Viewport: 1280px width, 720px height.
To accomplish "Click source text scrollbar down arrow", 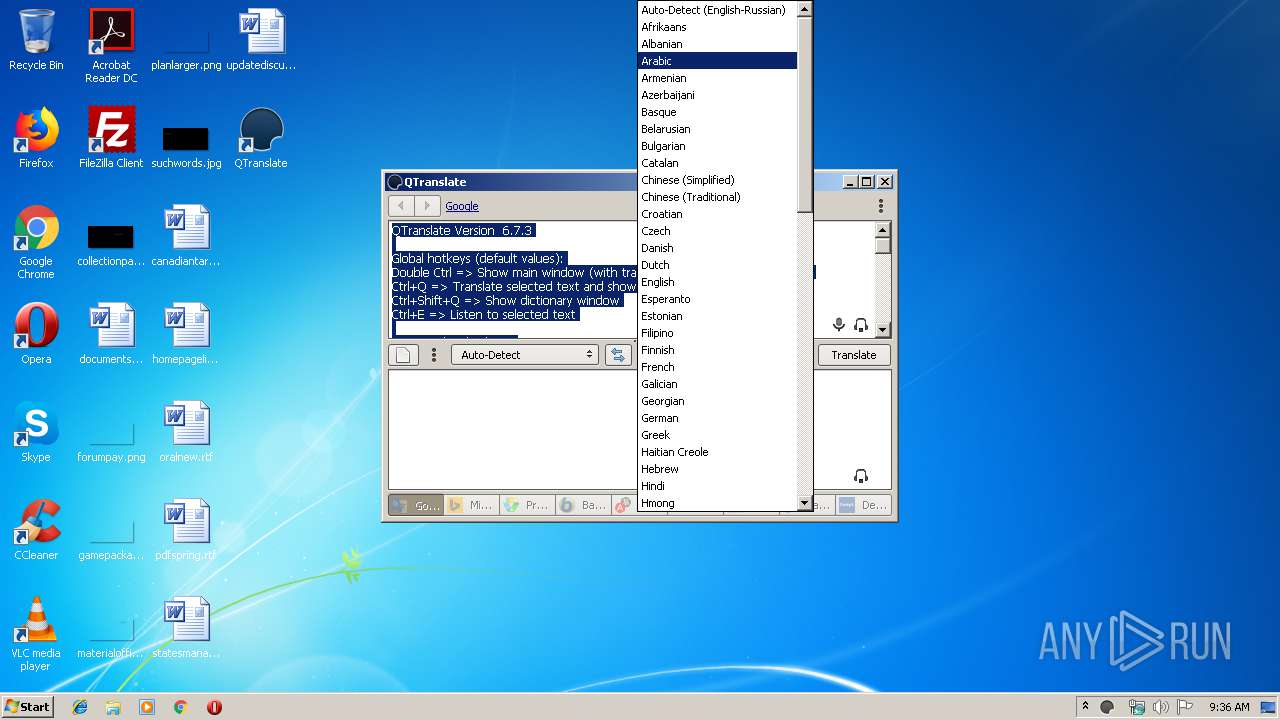I will [883, 330].
